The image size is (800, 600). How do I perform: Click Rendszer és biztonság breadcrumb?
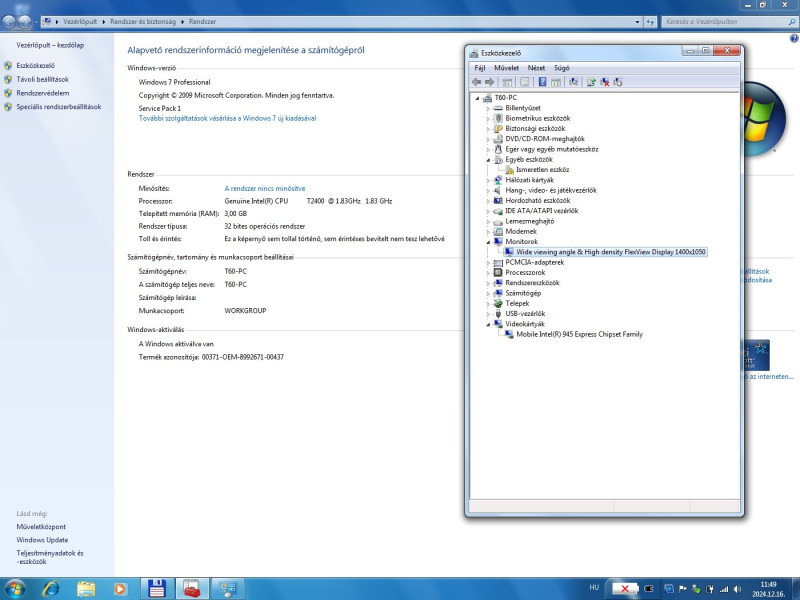coord(143,22)
